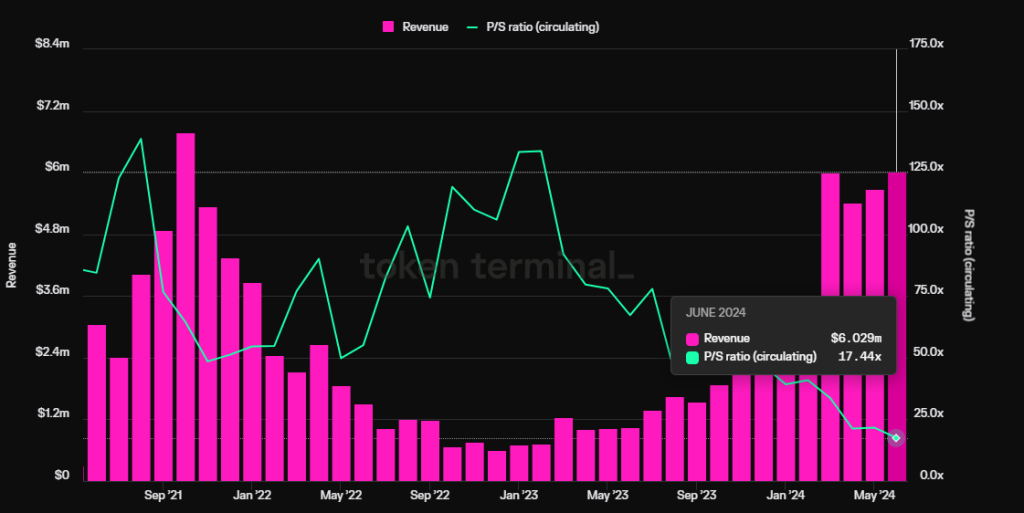Select the highlighted June 2024 revenue bar
The height and width of the screenshot is (513, 1024).
pos(897,326)
